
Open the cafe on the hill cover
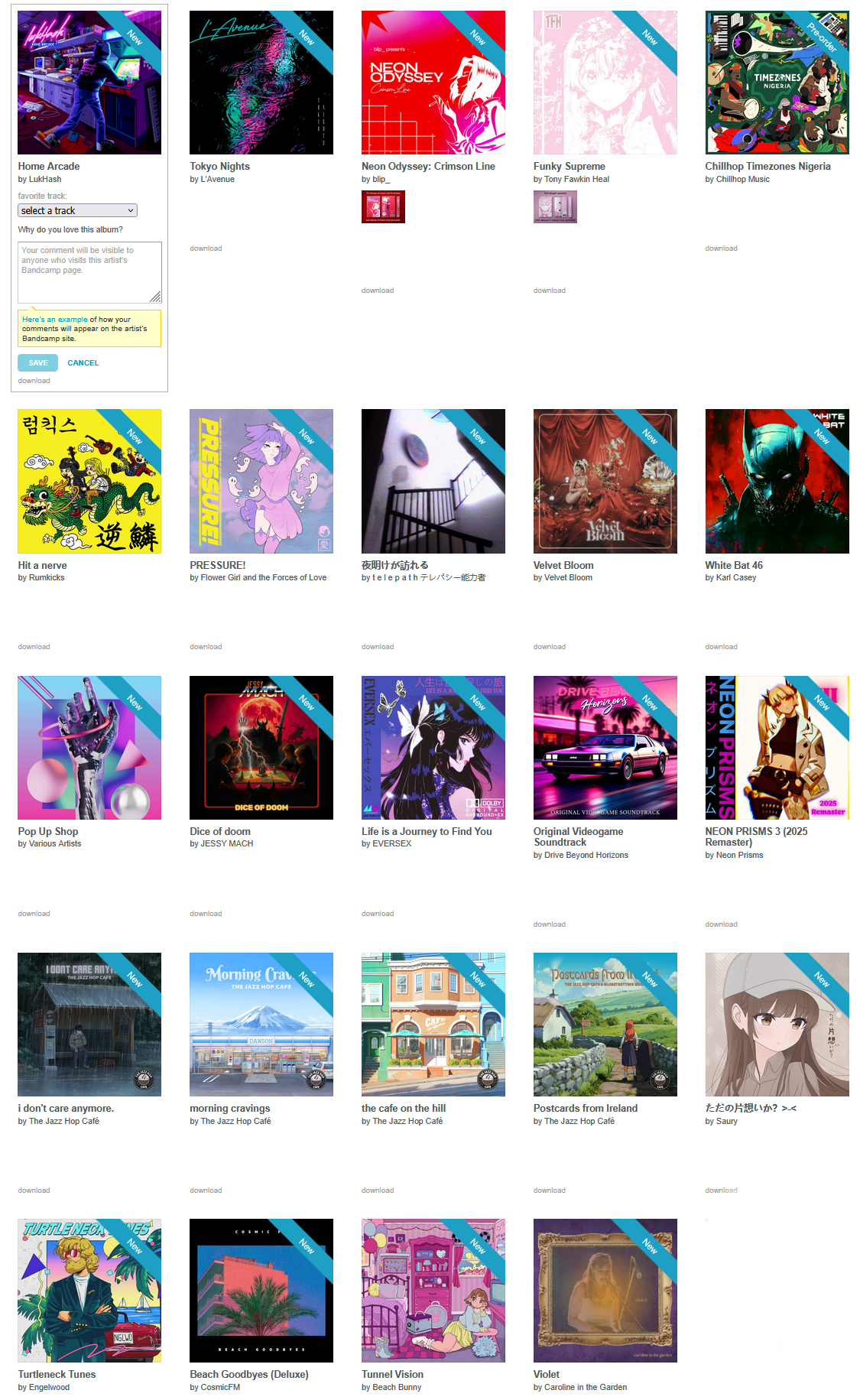pyautogui.click(x=433, y=1025)
